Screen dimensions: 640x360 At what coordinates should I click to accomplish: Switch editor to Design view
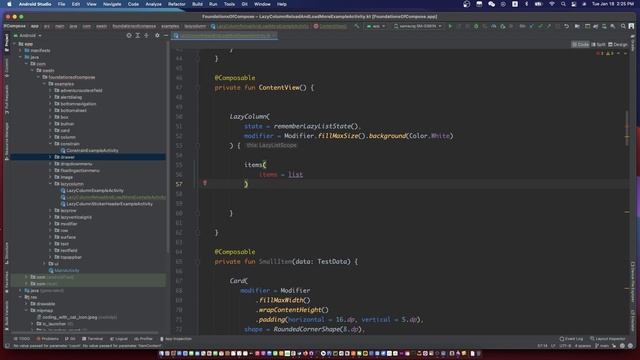click(x=618, y=44)
